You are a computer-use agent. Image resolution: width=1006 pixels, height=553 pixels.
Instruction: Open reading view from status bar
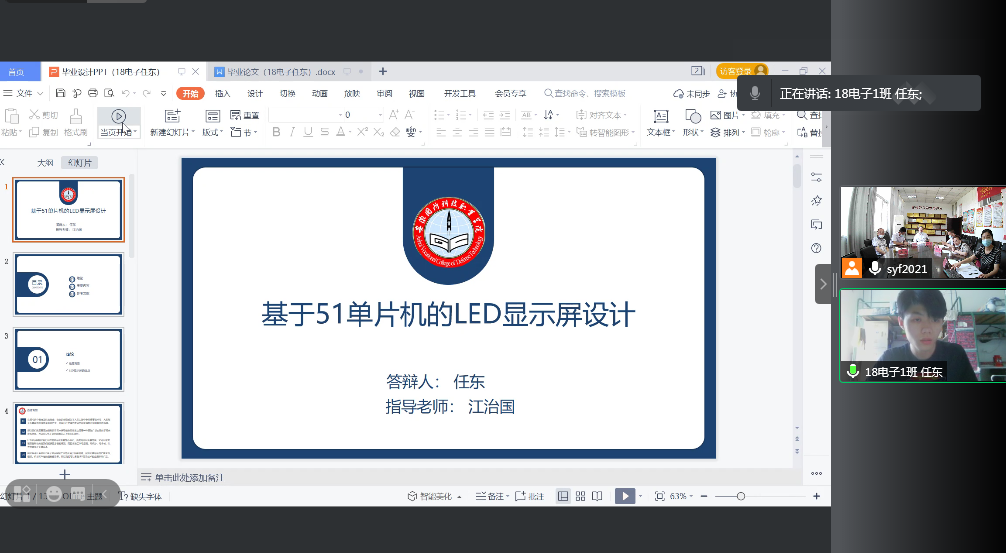[597, 496]
